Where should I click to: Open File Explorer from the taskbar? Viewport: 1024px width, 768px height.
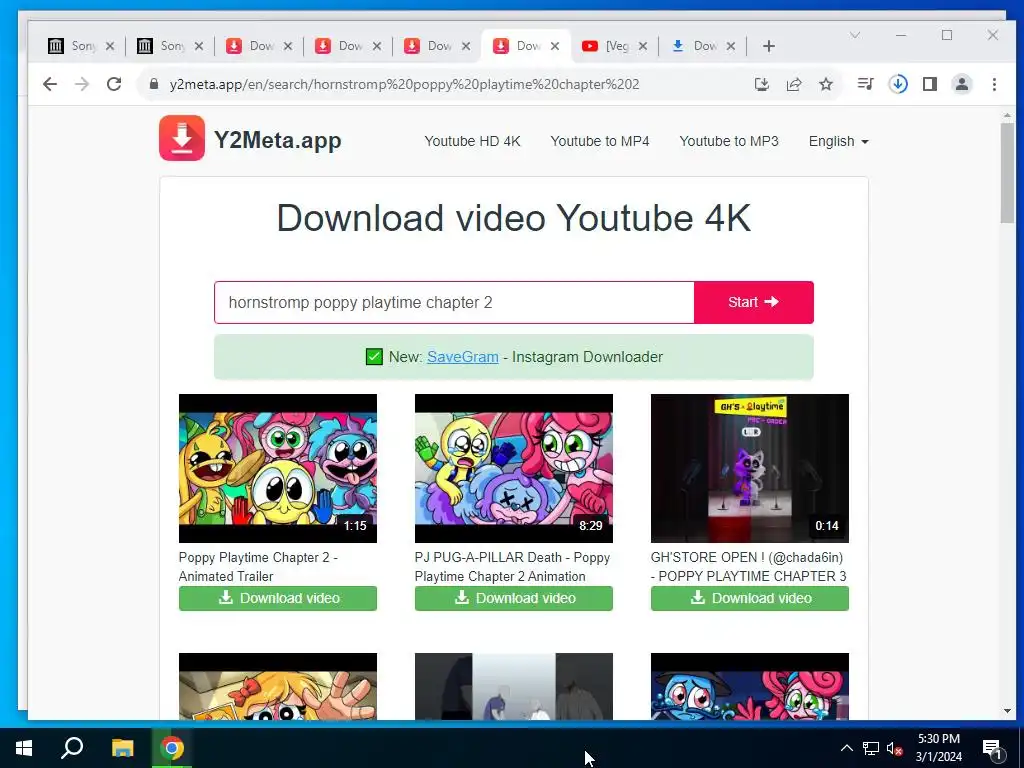(x=122, y=748)
